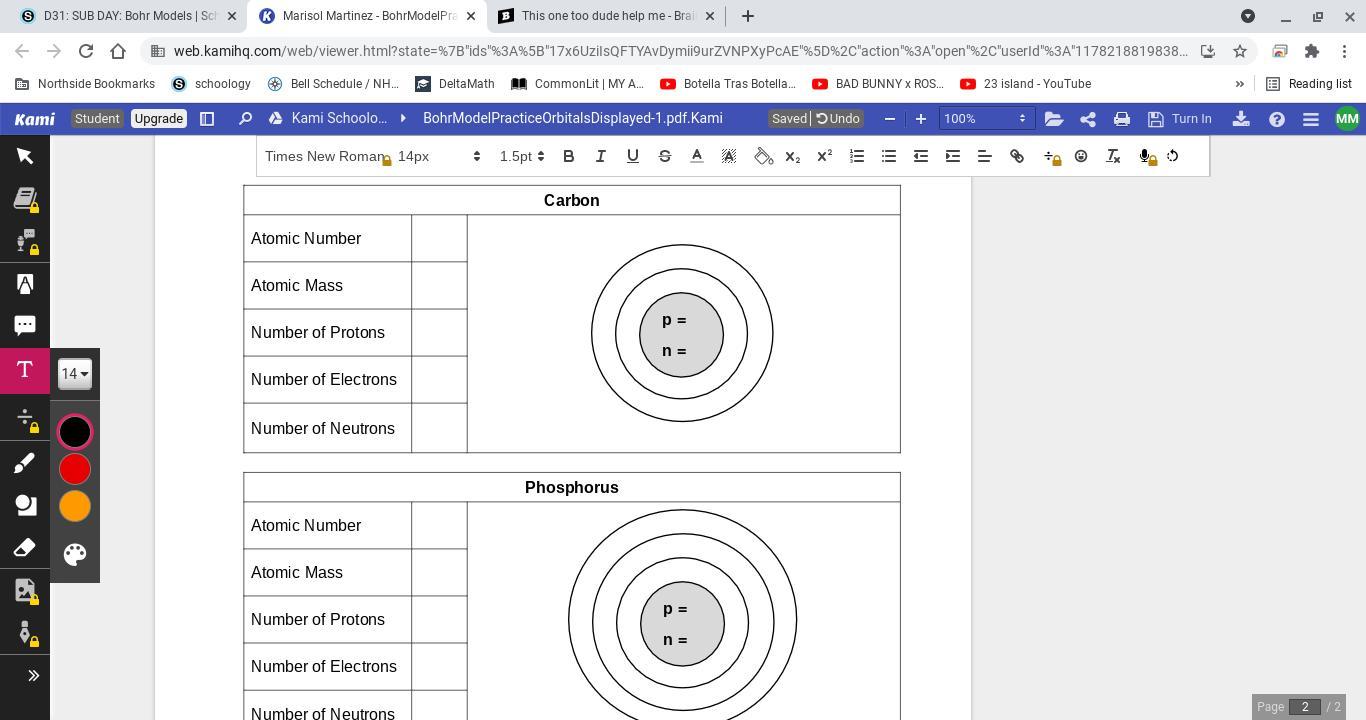Screen dimensions: 1366x720
Task: Zoom in with the plus button
Action: point(920,118)
